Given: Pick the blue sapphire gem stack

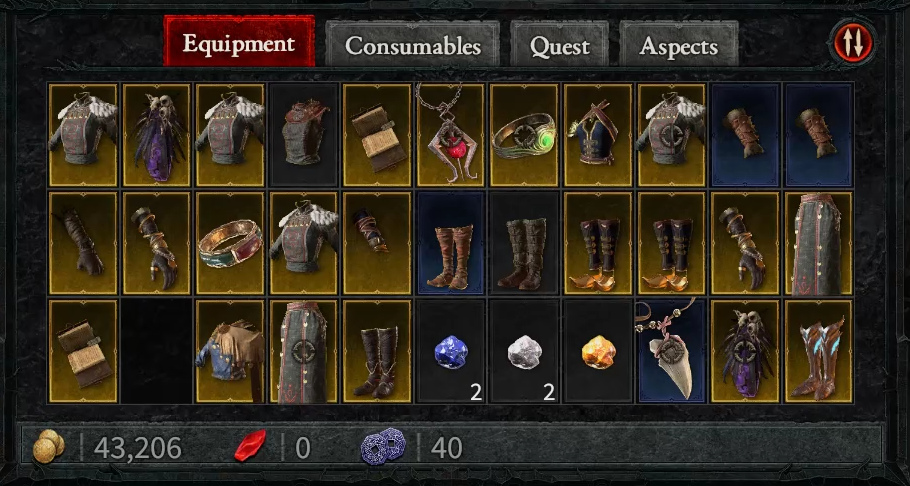Looking at the screenshot, I should point(450,351).
